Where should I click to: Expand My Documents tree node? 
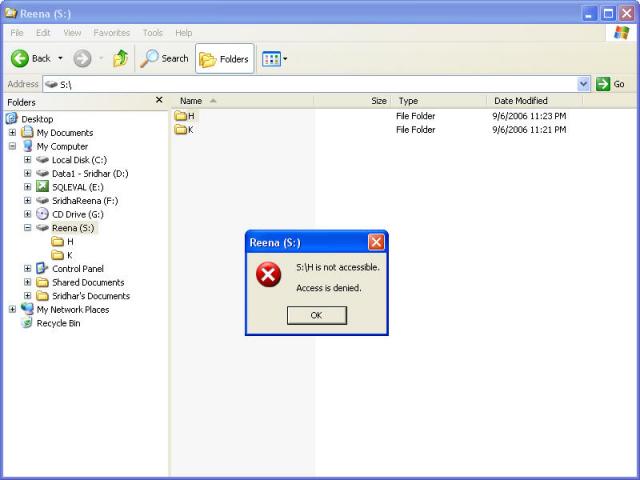(x=12, y=133)
